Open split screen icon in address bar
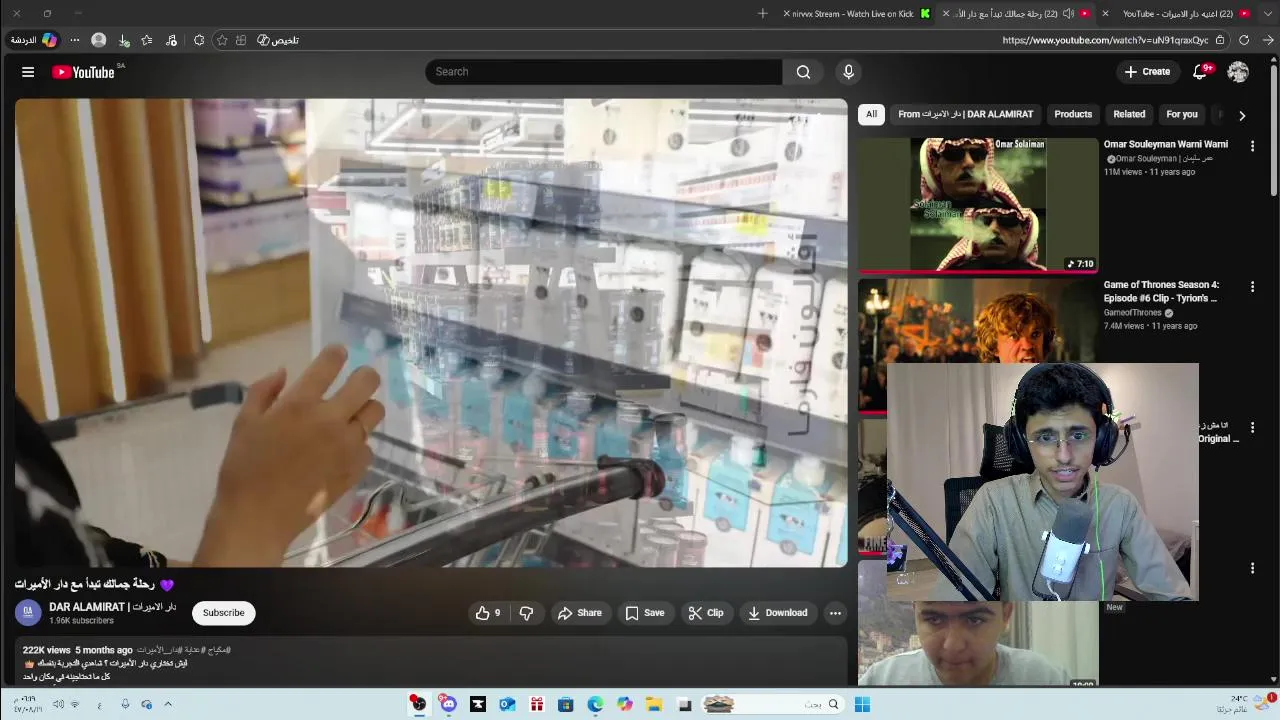This screenshot has width=1280, height=720. [x=241, y=40]
